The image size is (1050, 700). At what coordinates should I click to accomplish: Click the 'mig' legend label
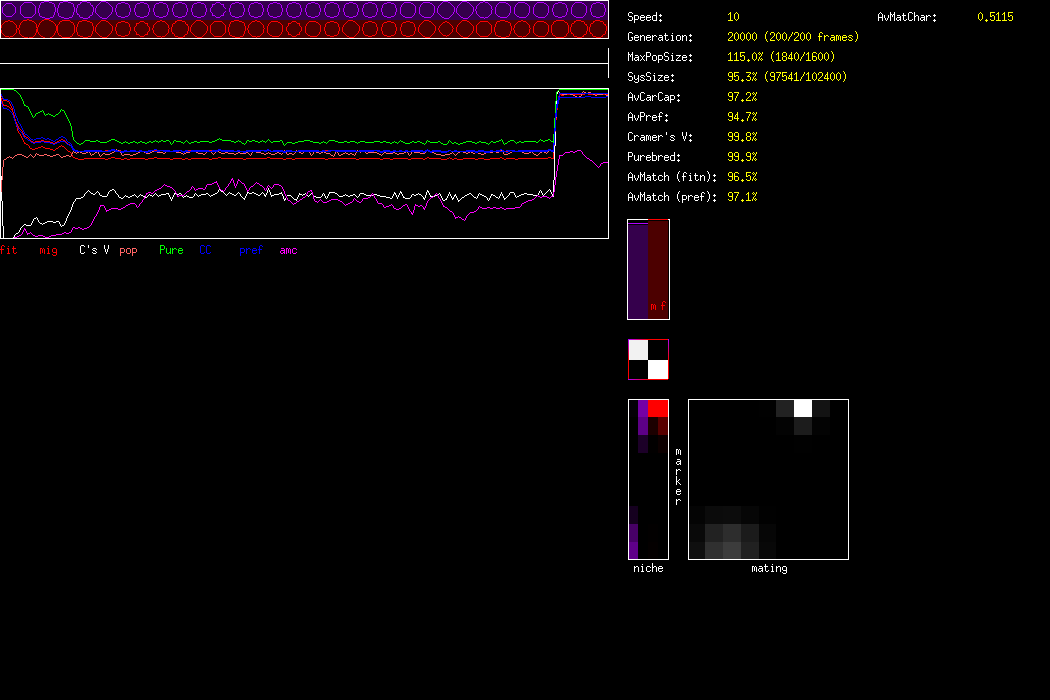click(x=48, y=250)
